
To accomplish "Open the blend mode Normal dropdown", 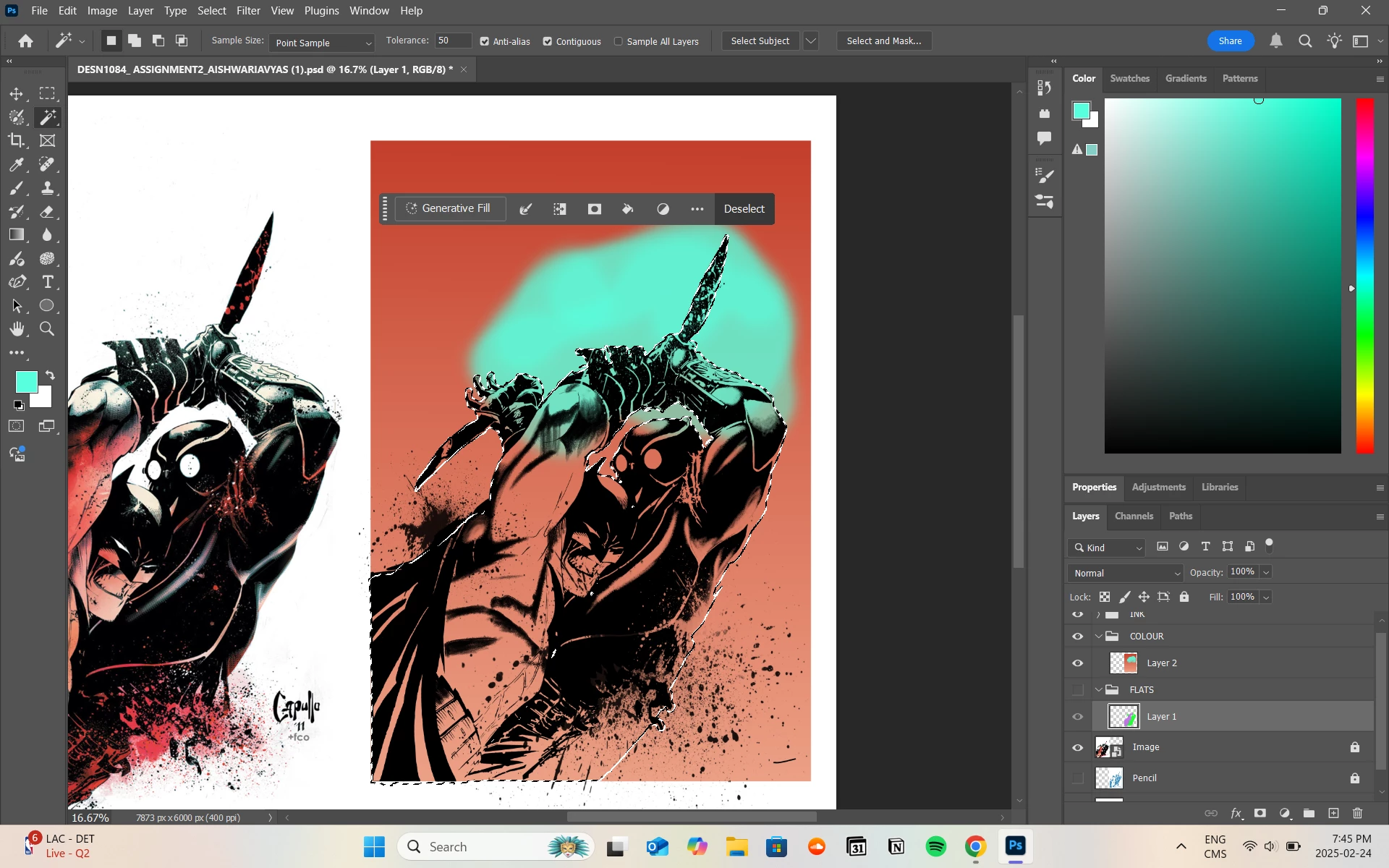I will click(x=1125, y=573).
